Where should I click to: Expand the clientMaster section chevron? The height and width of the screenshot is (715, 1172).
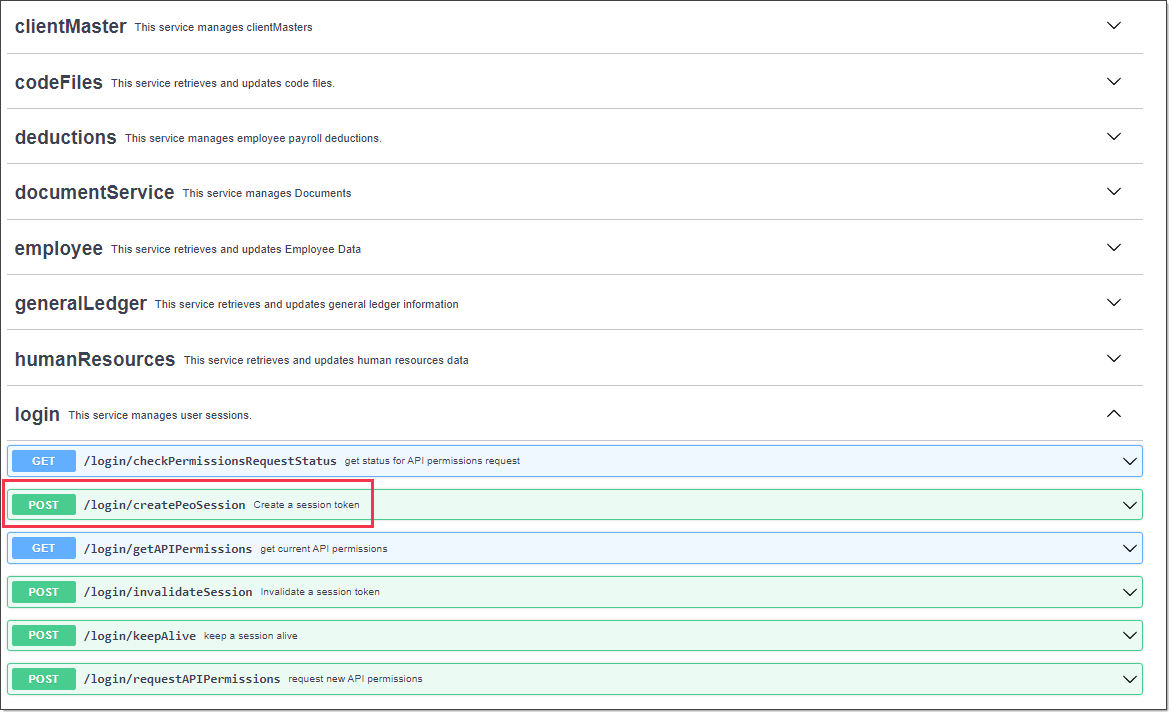[1114, 26]
